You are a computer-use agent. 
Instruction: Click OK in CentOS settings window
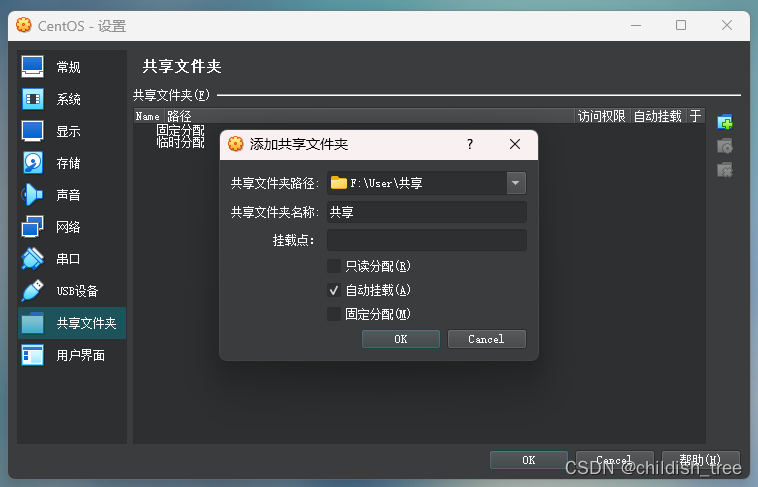coord(529,460)
